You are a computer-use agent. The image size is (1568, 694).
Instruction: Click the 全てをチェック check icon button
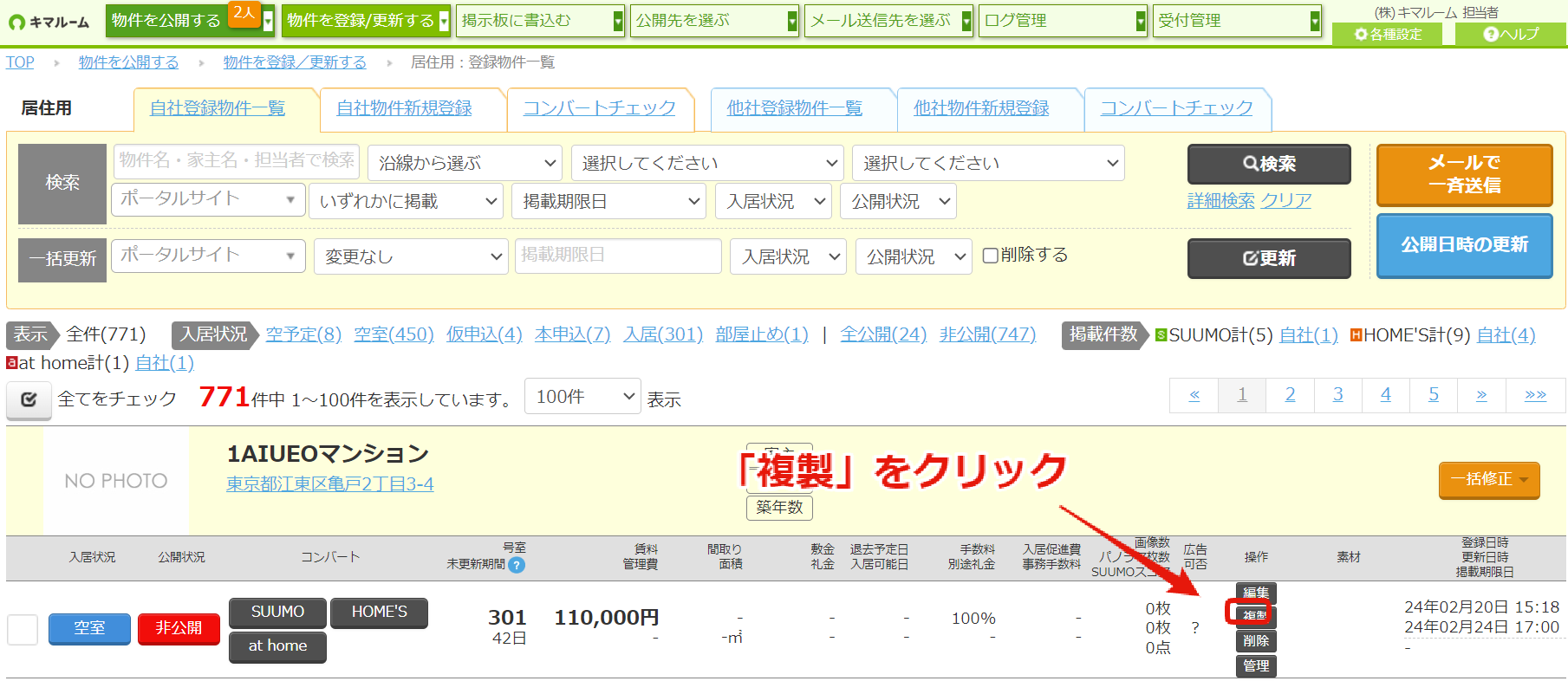pos(29,399)
